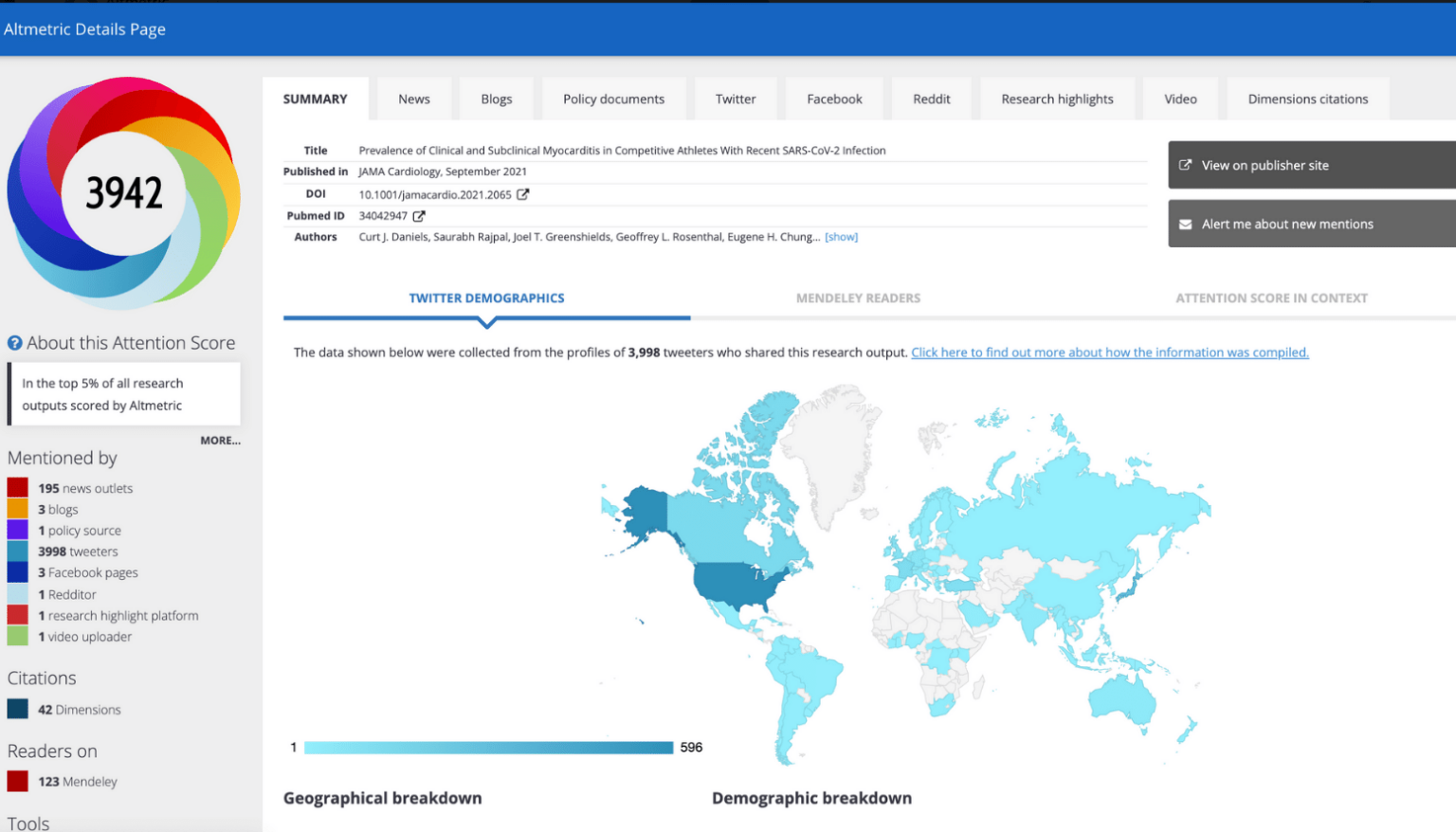The width and height of the screenshot is (1456, 832).
Task: Click the Altmetric donut score badge
Action: pos(123,192)
